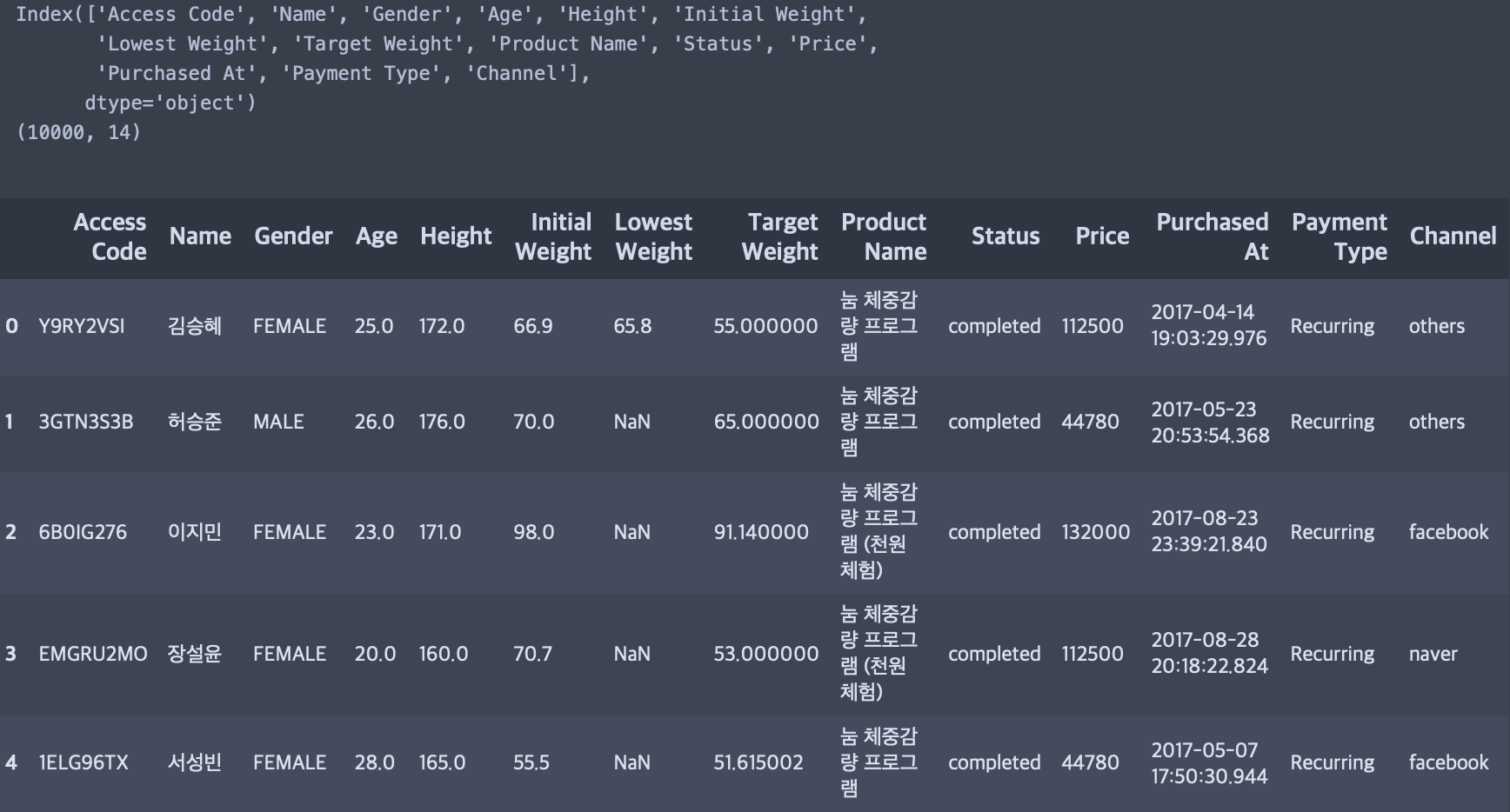Click initial weight 55.5
Screen dimensions: 1510x812
531,762
